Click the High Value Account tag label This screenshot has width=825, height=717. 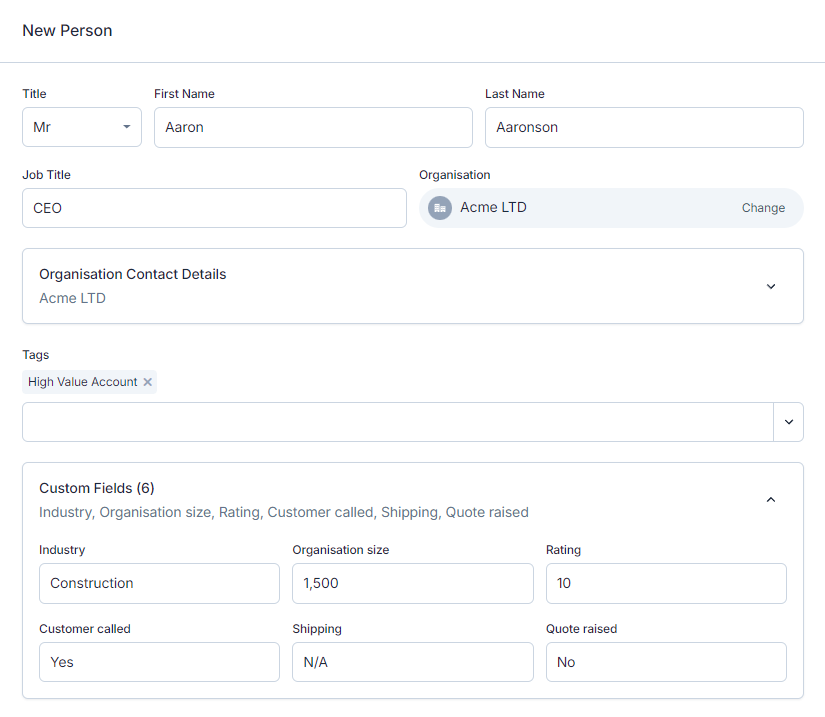[x=83, y=382]
